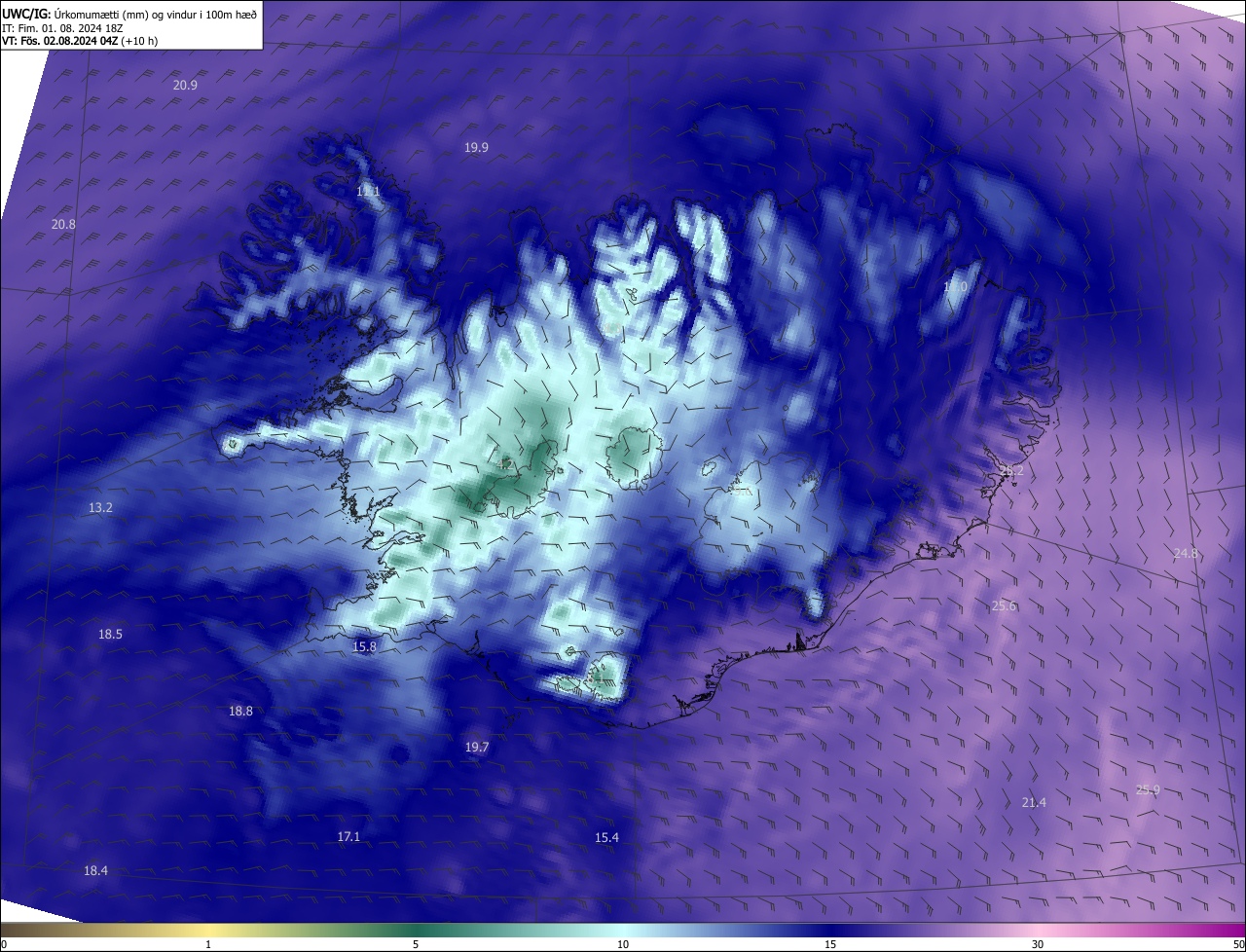The image size is (1246, 952).
Task: Click the color scale tick label 50
Action: (1238, 944)
